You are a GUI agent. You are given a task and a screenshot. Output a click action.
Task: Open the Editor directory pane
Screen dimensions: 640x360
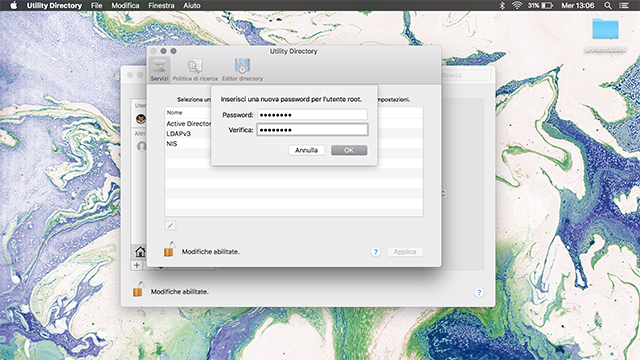pyautogui.click(x=242, y=70)
